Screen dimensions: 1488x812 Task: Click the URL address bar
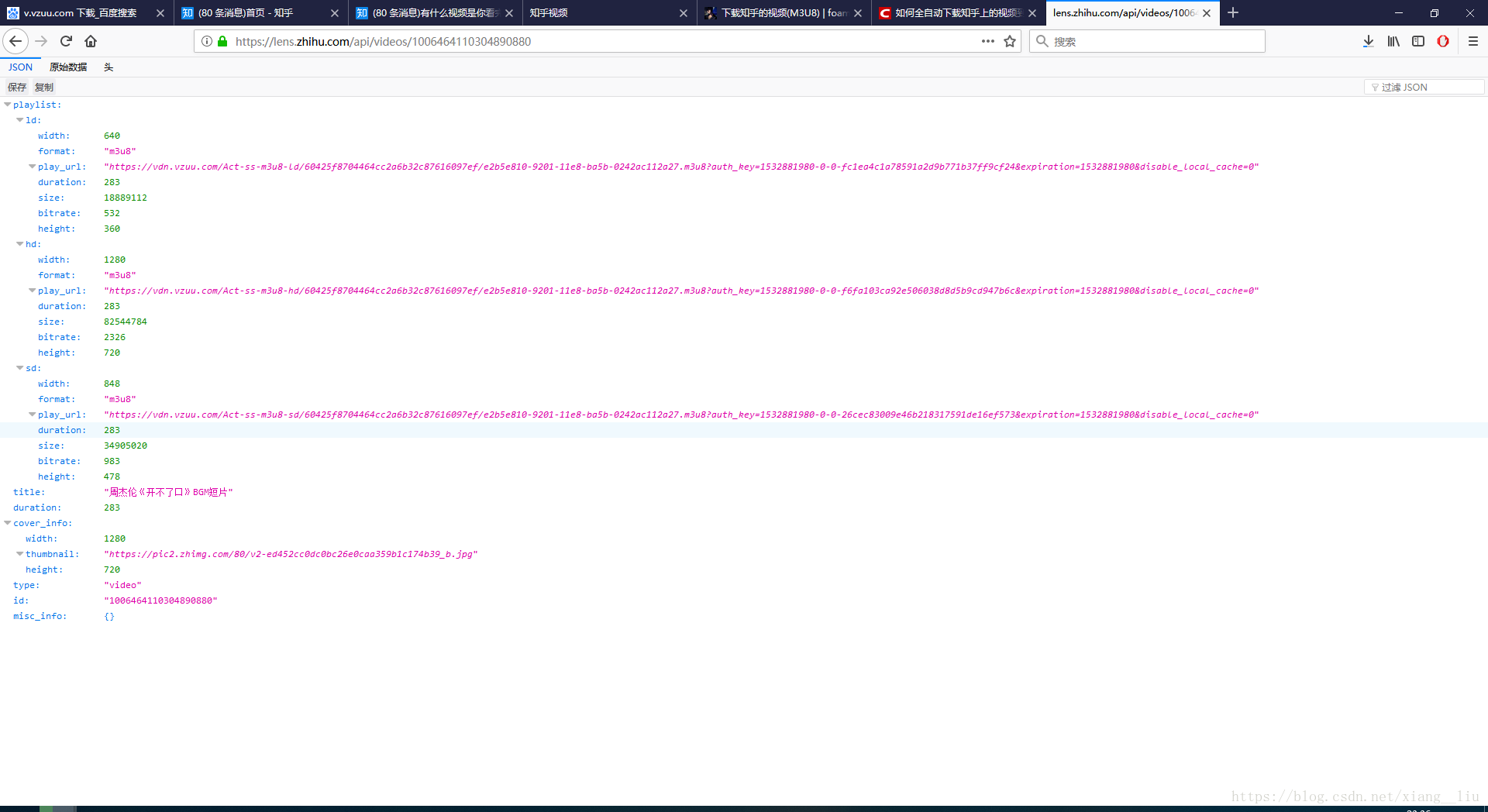[607, 41]
